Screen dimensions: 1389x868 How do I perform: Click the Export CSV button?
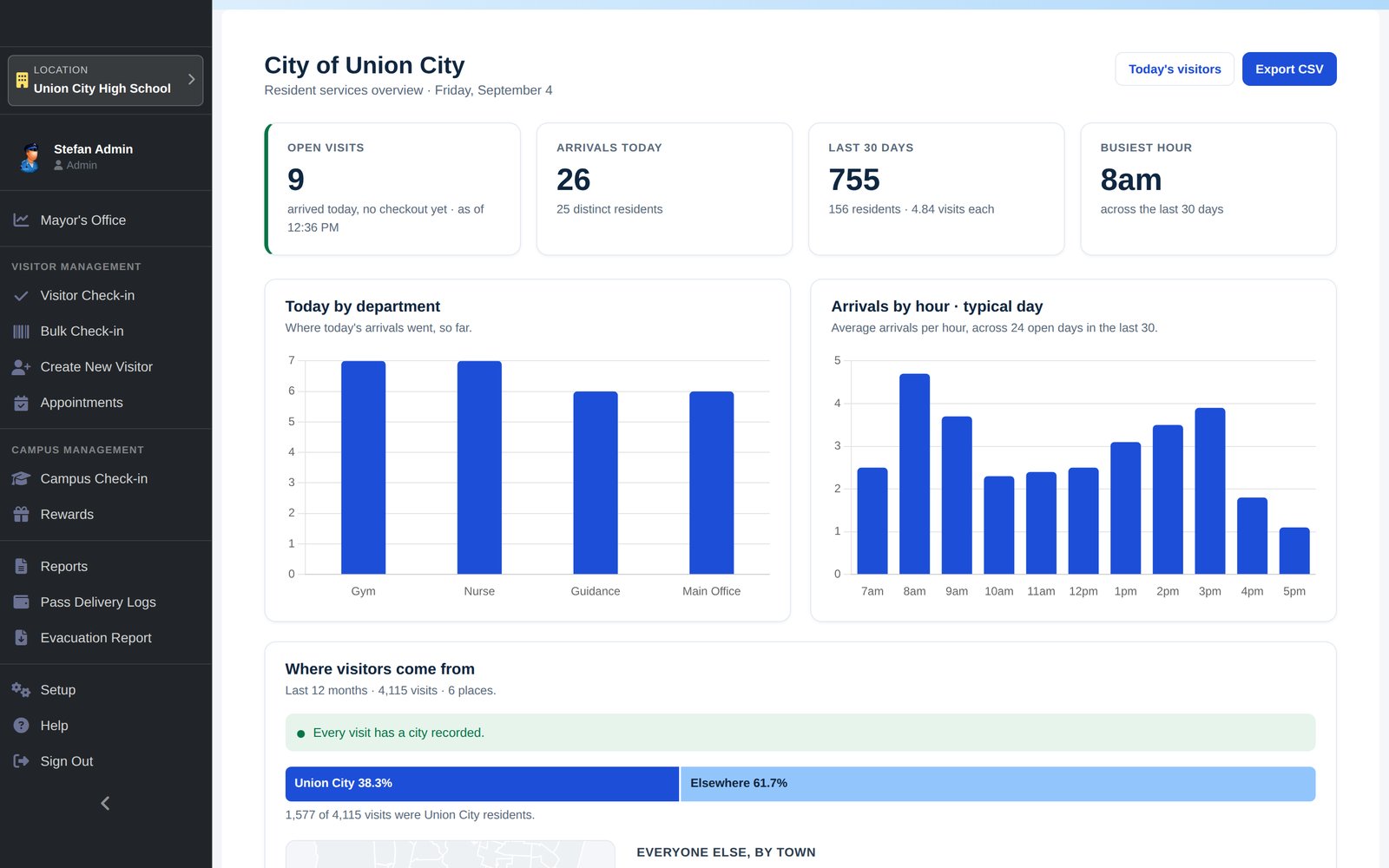(1289, 69)
